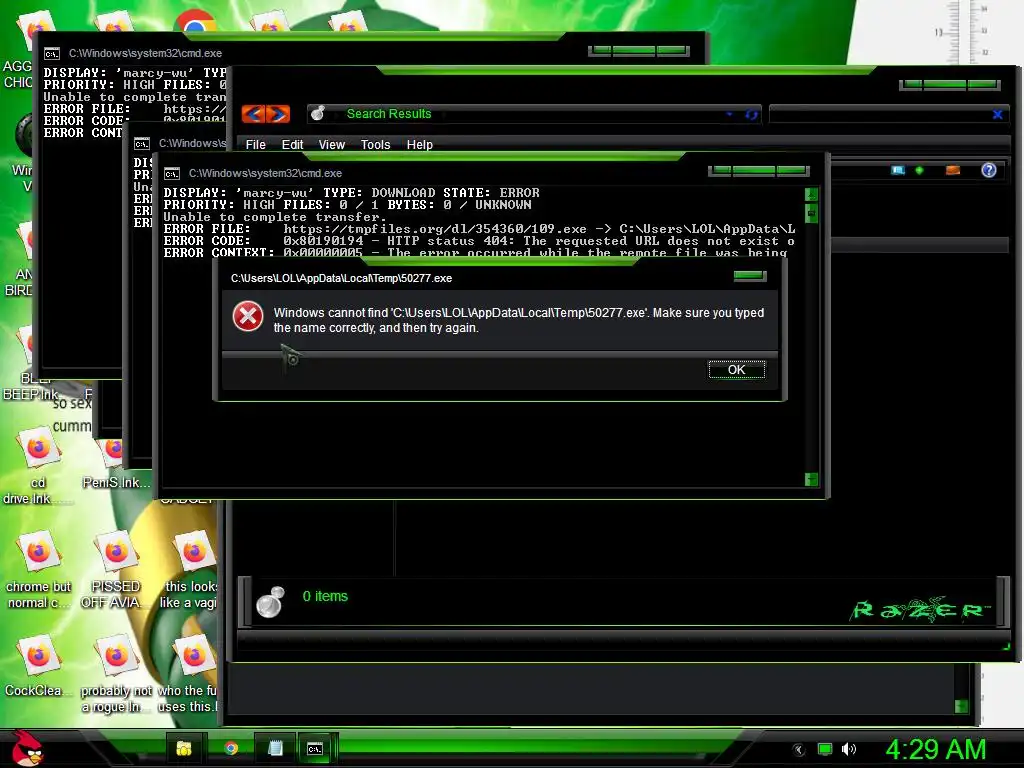
Task: Open the Help menu in Explorer
Action: click(419, 144)
